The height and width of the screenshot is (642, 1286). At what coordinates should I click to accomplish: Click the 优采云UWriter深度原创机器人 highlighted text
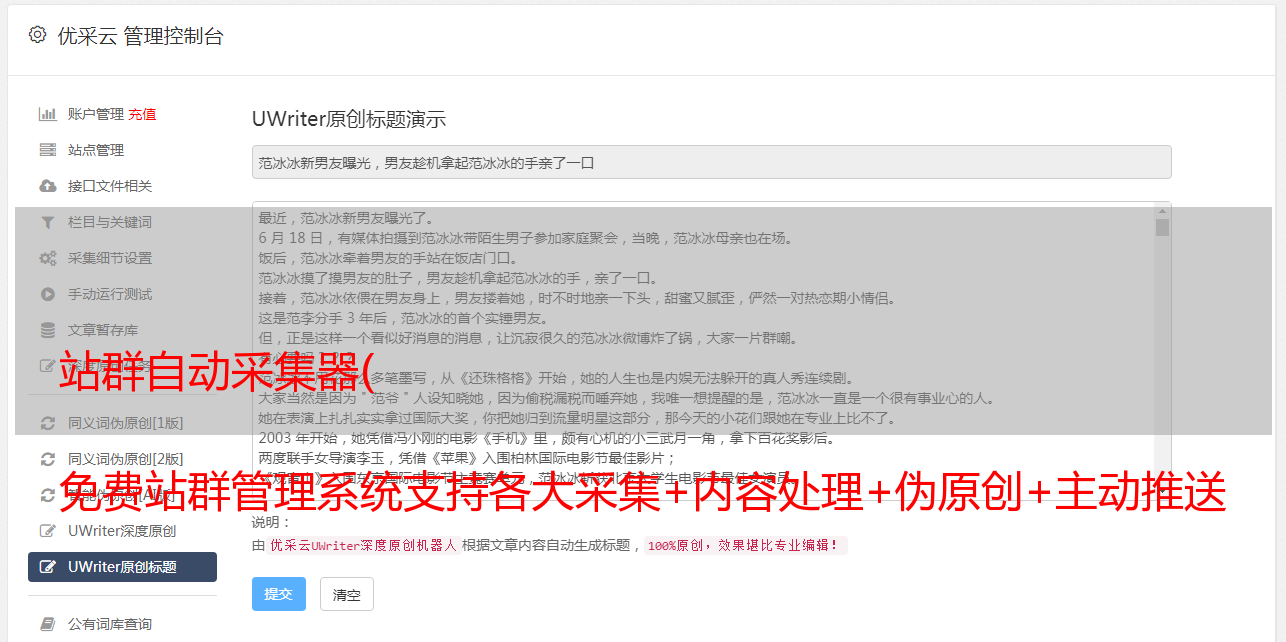(x=363, y=546)
